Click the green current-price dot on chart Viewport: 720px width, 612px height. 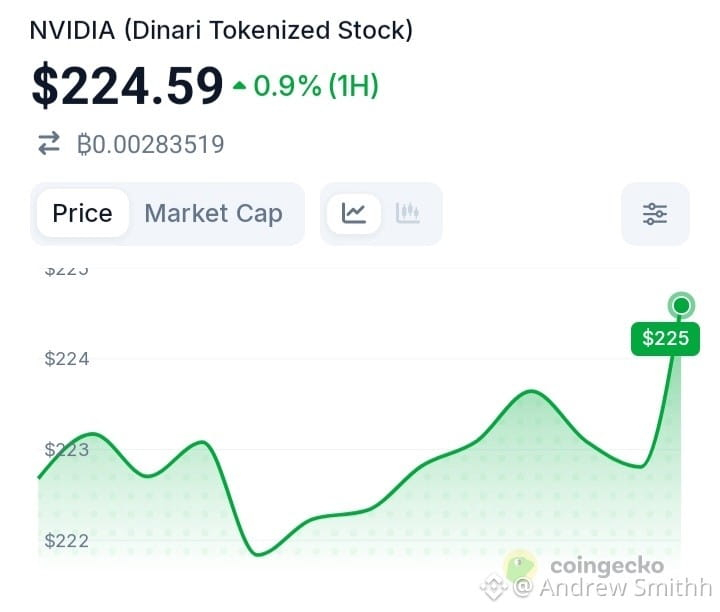click(x=681, y=305)
